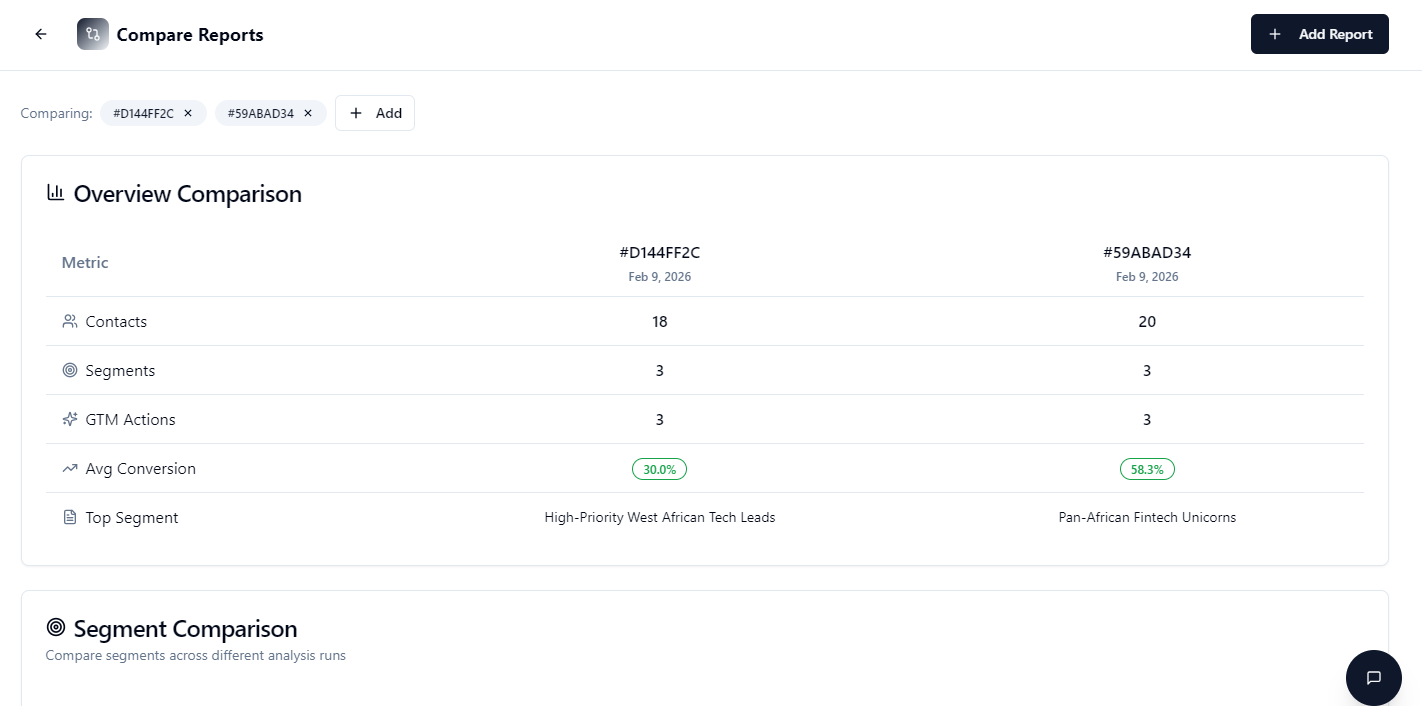
Task: Click the 30.0% conversion badge
Action: click(x=659, y=469)
